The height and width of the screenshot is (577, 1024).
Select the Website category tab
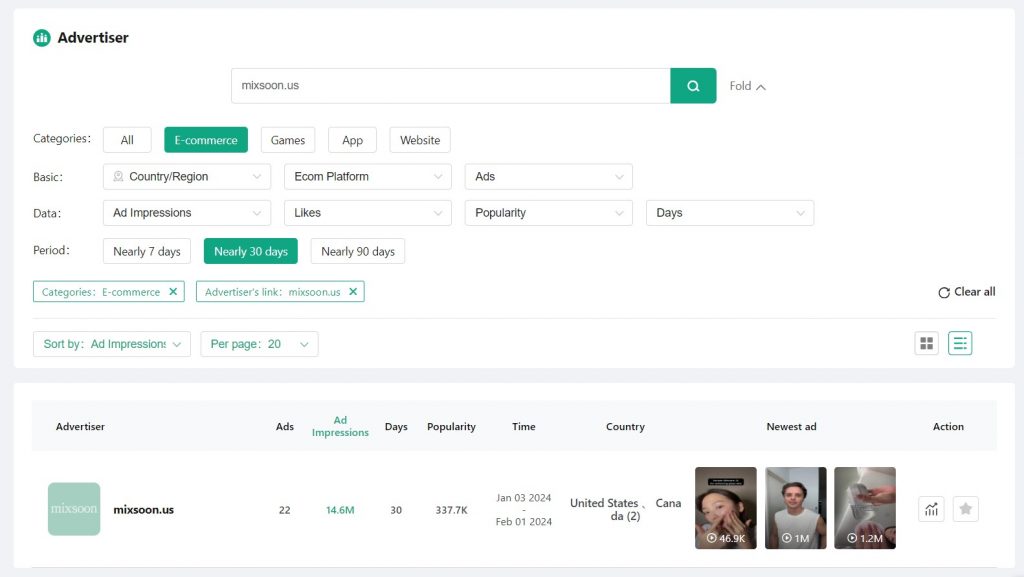pyautogui.click(x=419, y=139)
